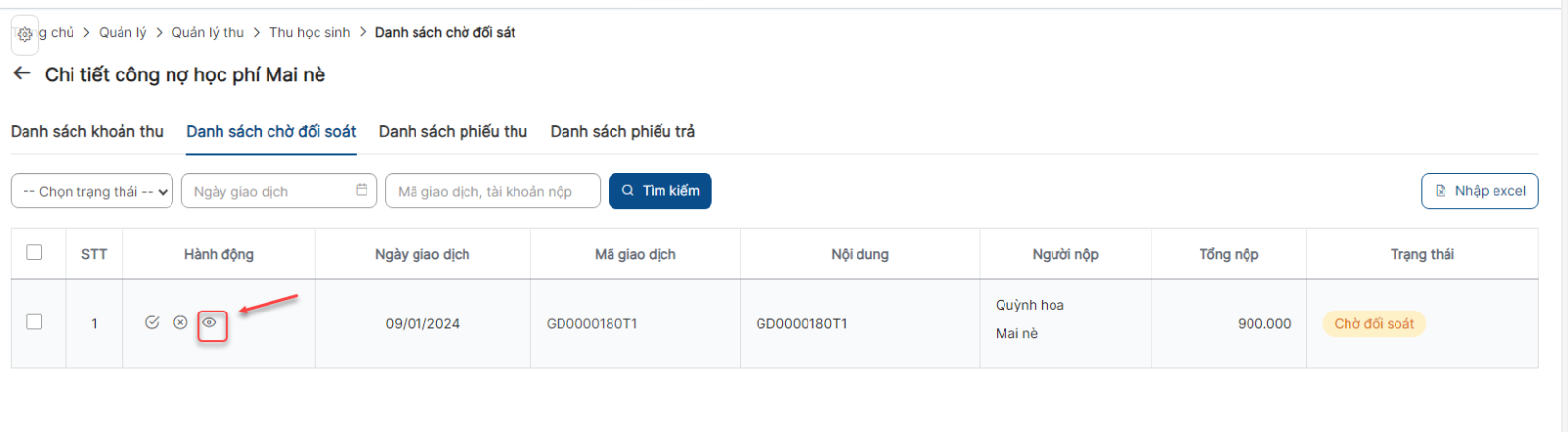This screenshot has height=432, width=1568.
Task: Tick the checkbox for row 1
Action: [34, 321]
